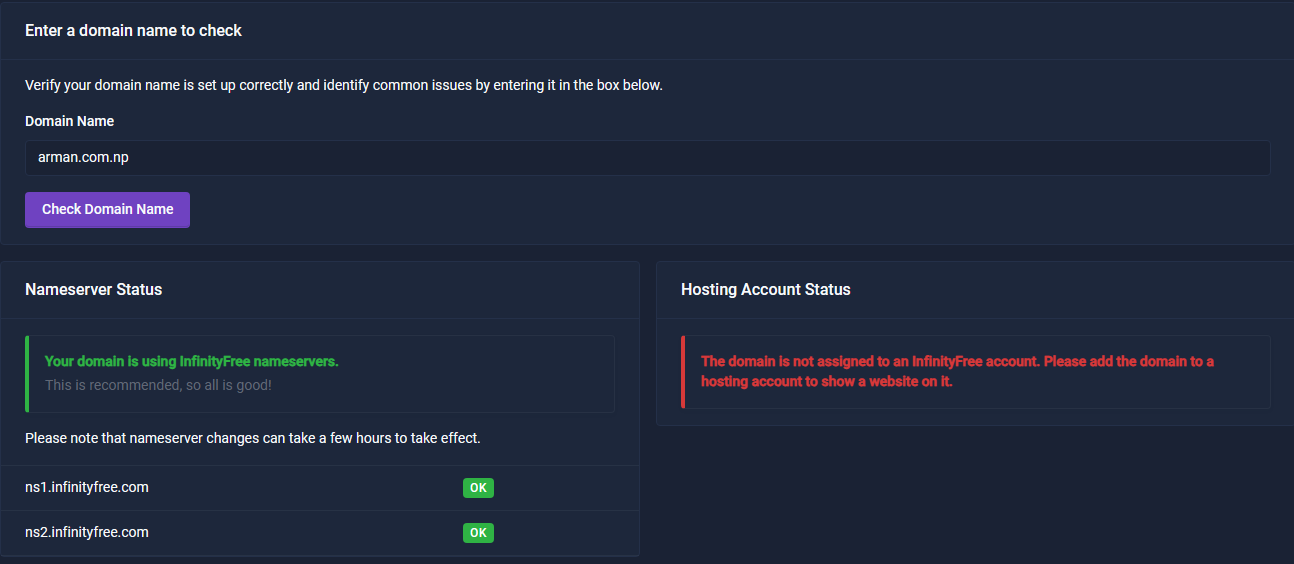Click the red bar beside the hosting error alert

683,372
